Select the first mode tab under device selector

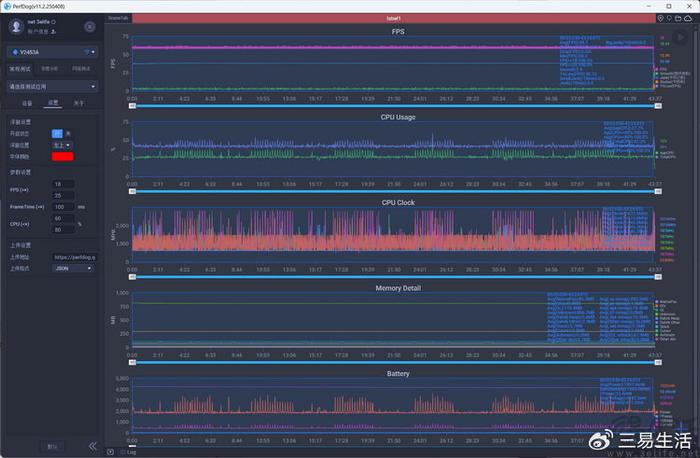(20, 69)
